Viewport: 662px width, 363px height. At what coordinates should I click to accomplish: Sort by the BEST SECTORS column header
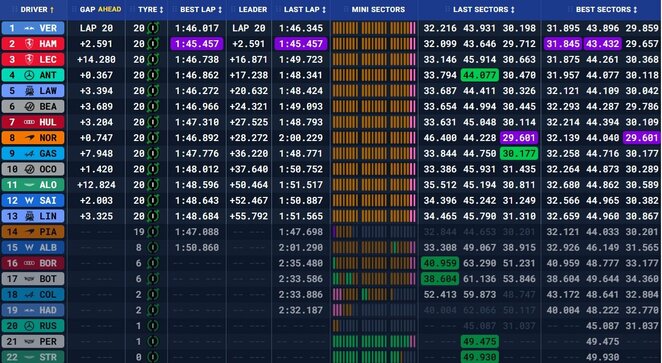(606, 9)
